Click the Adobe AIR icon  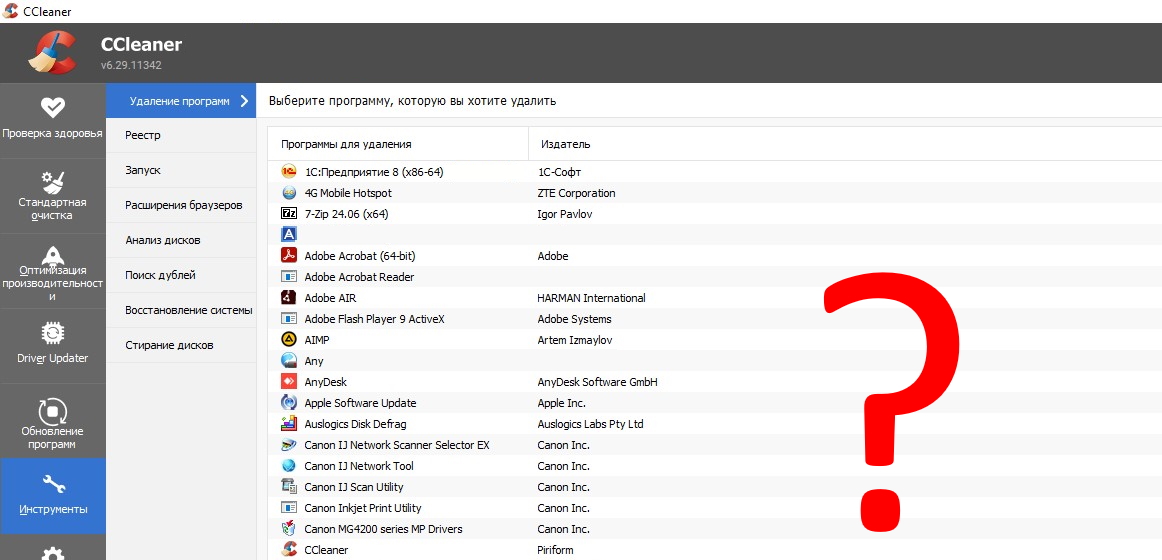289,298
